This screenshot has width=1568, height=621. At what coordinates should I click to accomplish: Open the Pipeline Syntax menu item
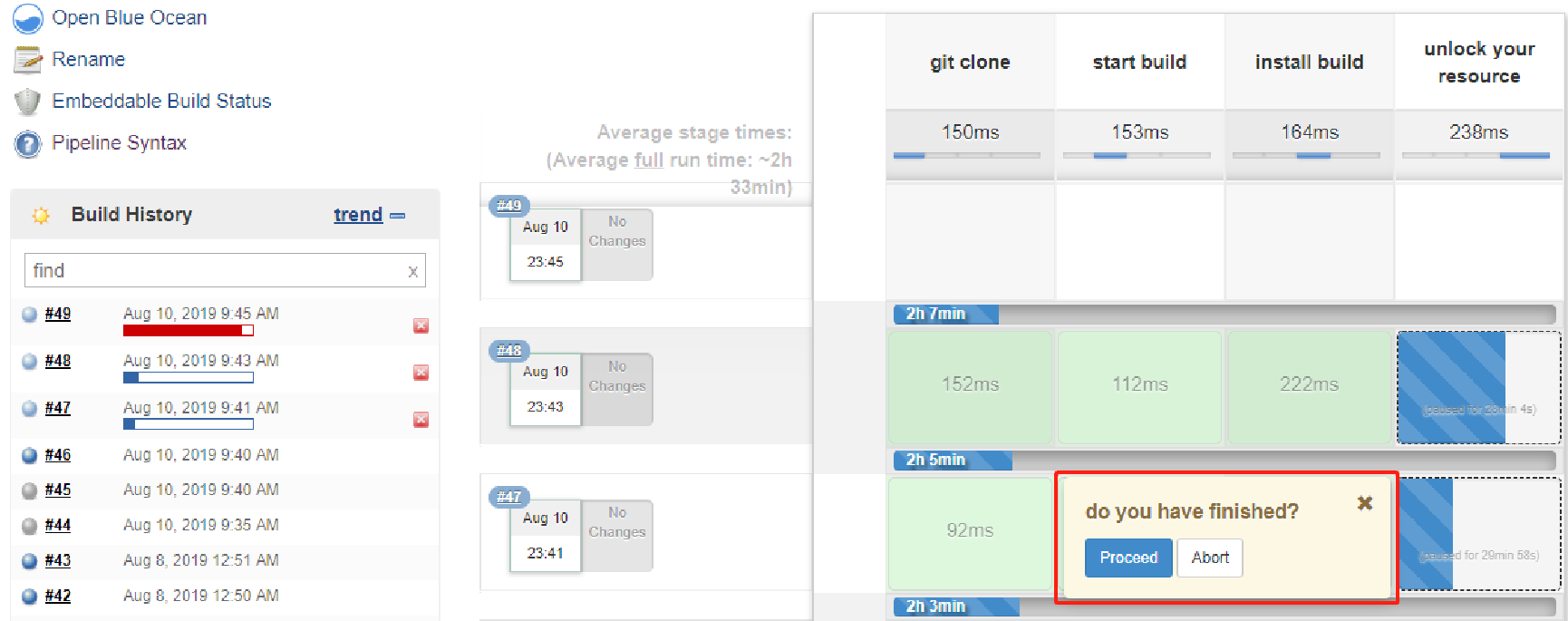pyautogui.click(x=119, y=143)
